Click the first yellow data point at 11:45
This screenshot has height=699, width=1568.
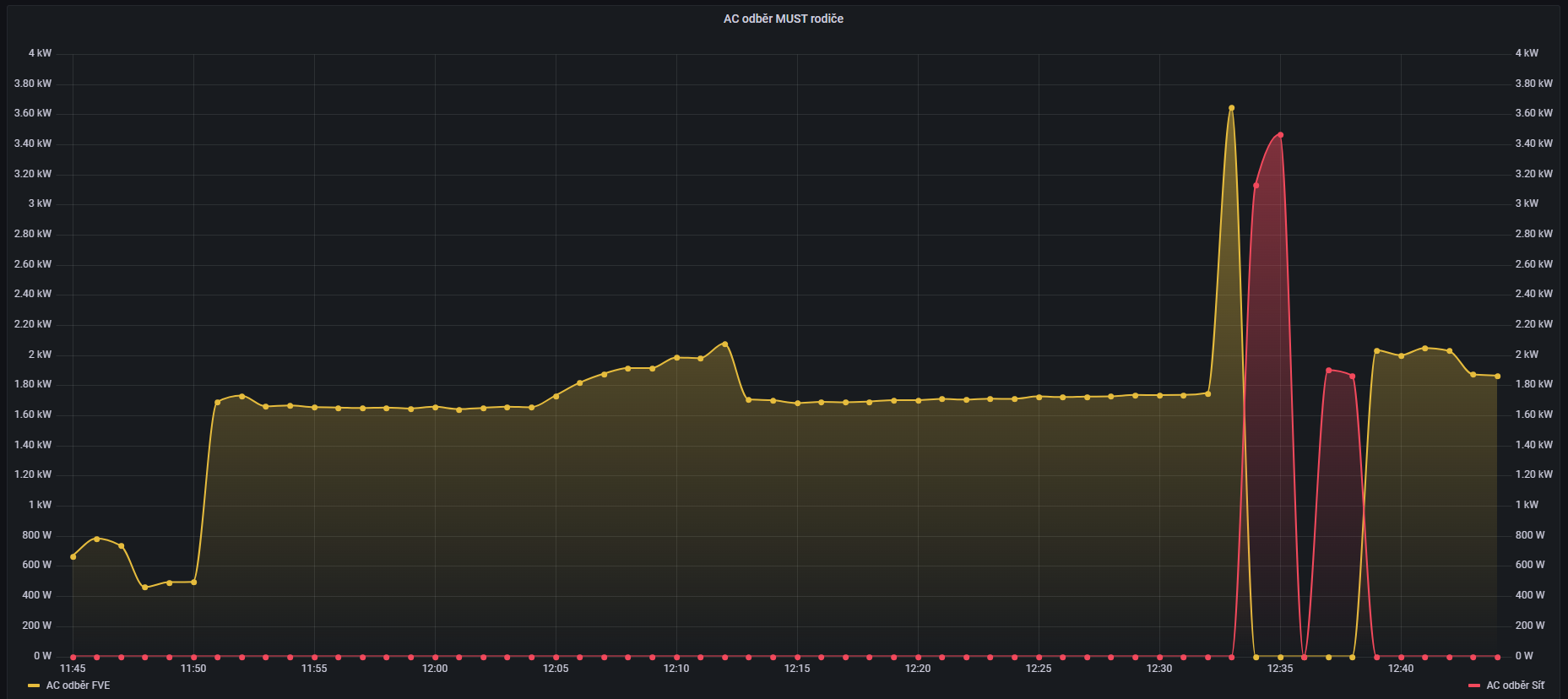[x=73, y=556]
